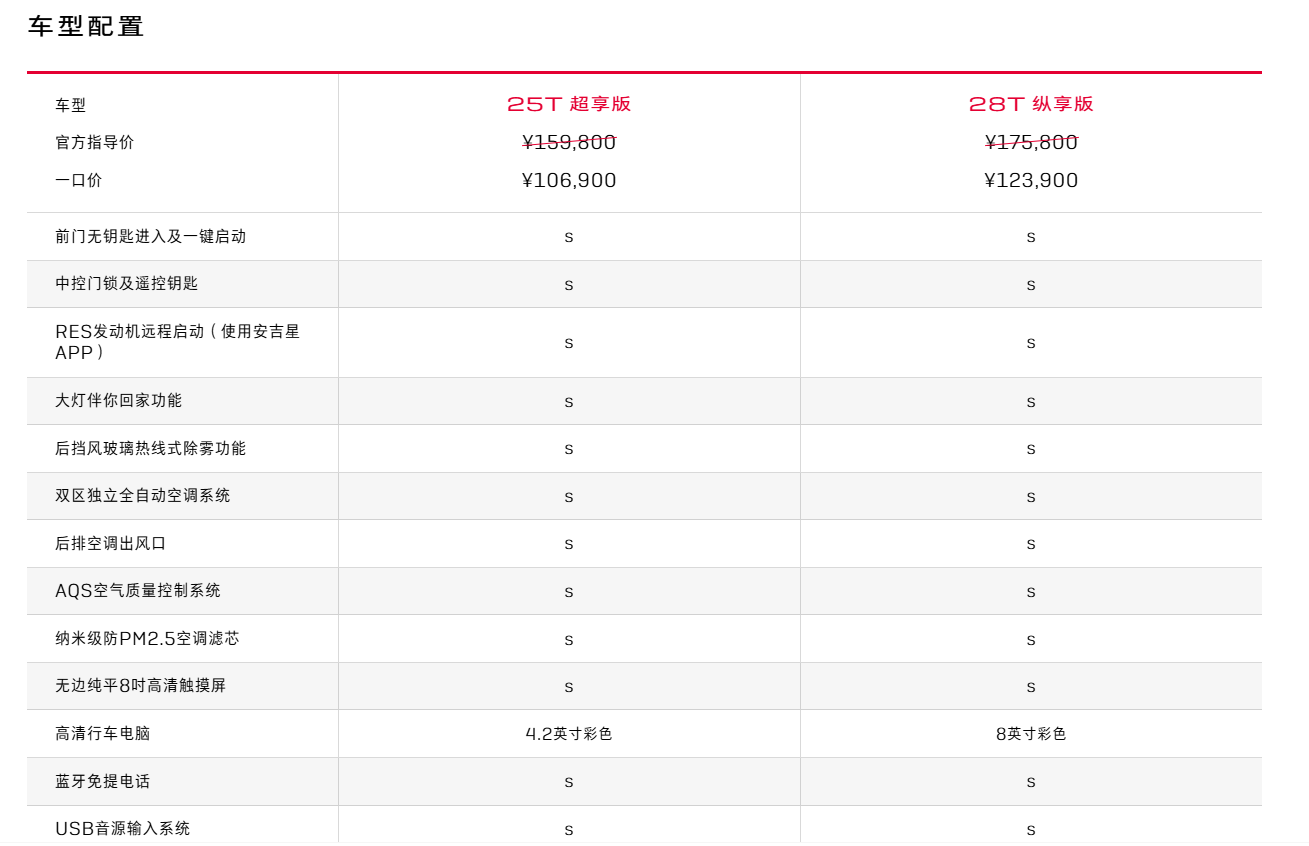Click the 8英寸彩色 cell for 28T
Screen dimensions: 1309x846
click(x=1031, y=734)
